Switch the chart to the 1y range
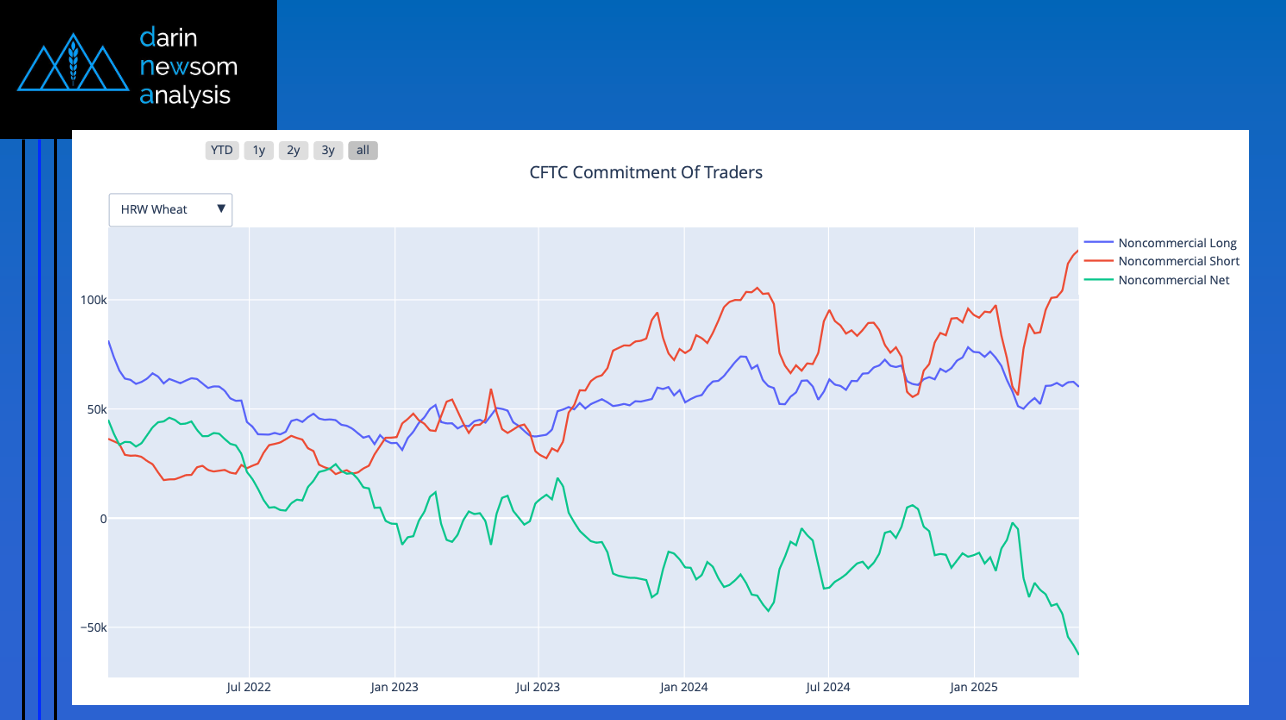The image size is (1286, 720). click(x=259, y=150)
